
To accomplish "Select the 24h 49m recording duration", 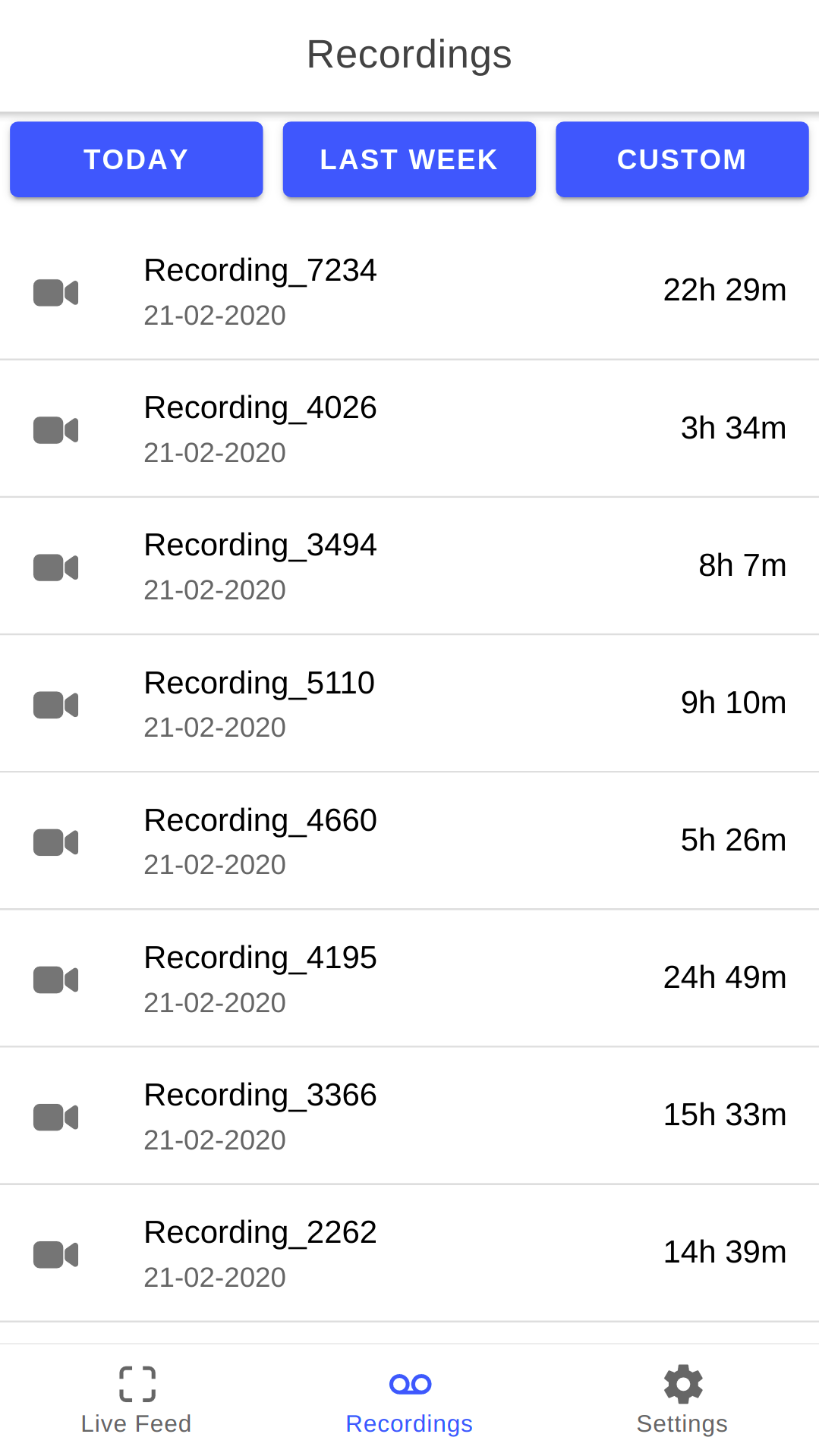I will (724, 977).
